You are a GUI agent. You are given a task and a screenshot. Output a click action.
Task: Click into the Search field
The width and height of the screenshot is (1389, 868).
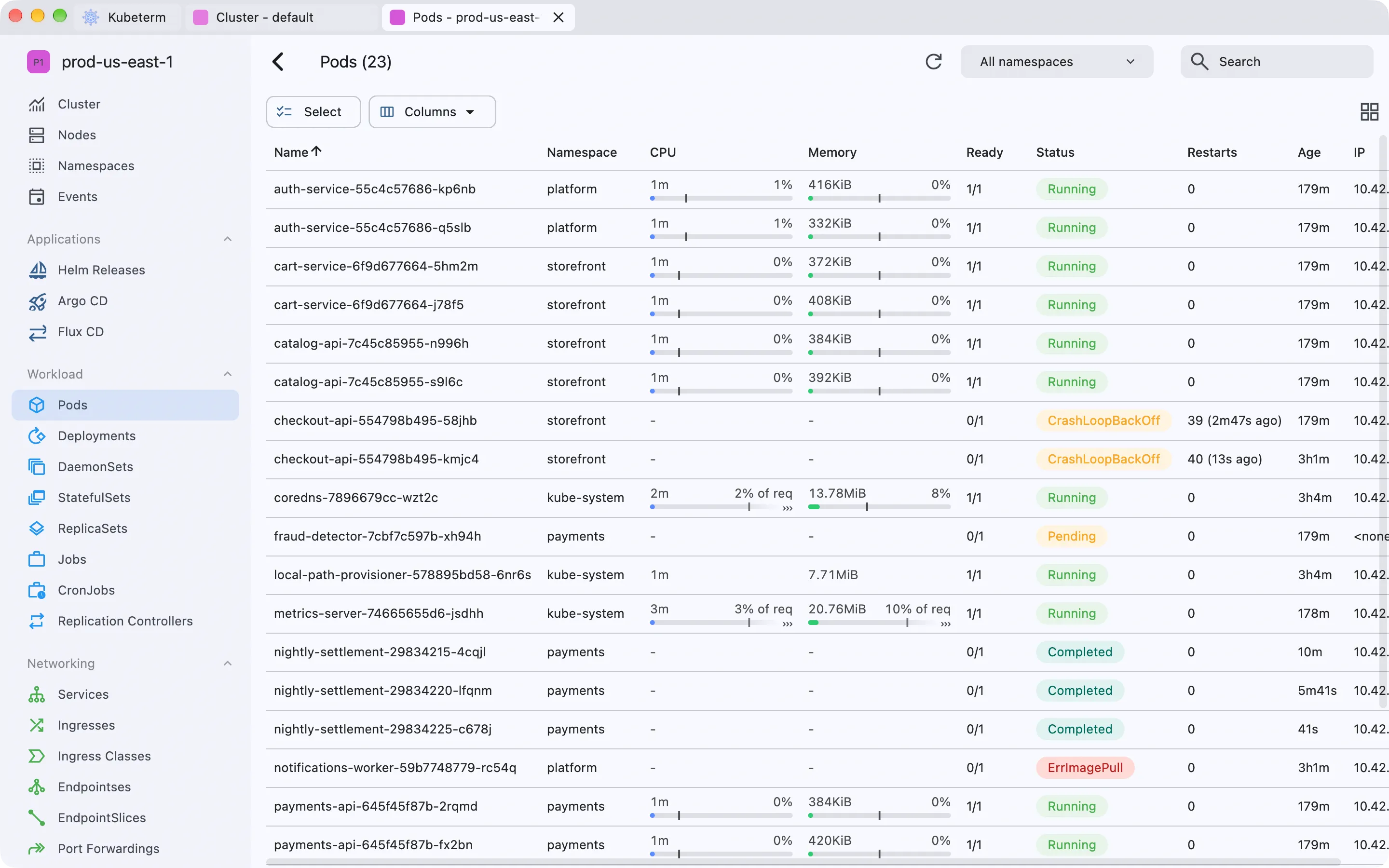click(x=1277, y=62)
